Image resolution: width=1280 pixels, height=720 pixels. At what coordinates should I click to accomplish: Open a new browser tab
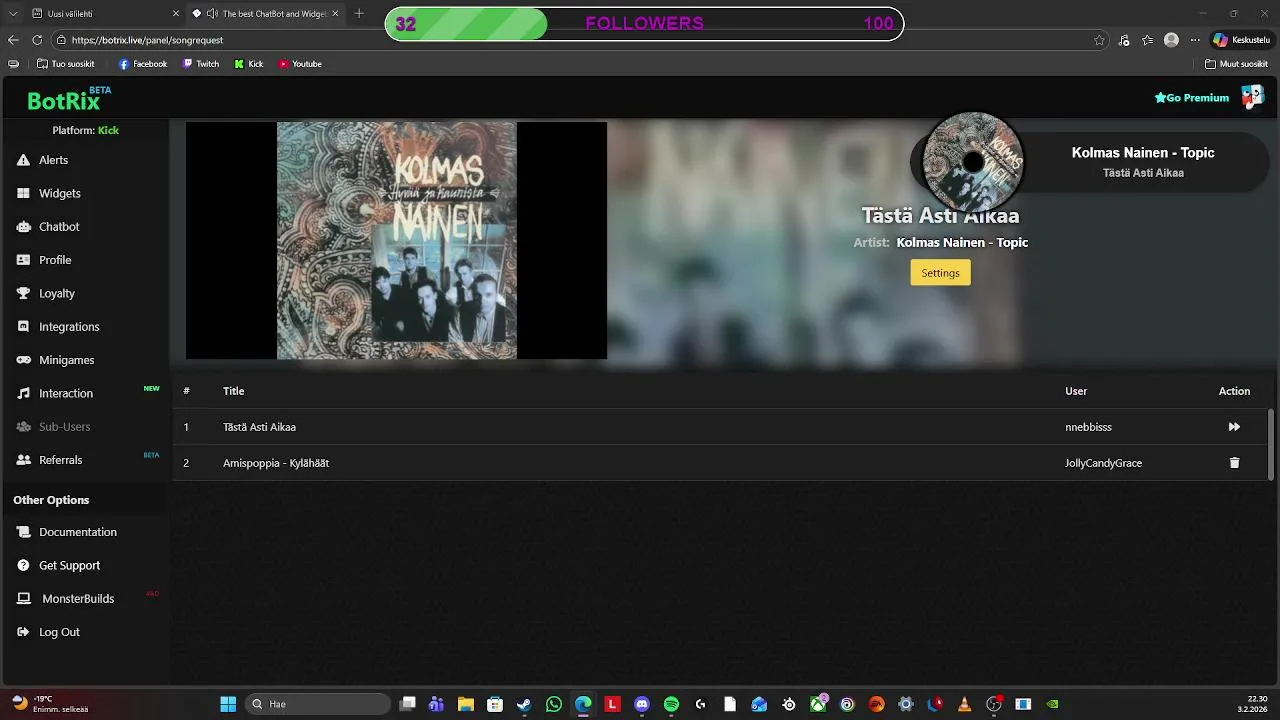pyautogui.click(x=359, y=14)
